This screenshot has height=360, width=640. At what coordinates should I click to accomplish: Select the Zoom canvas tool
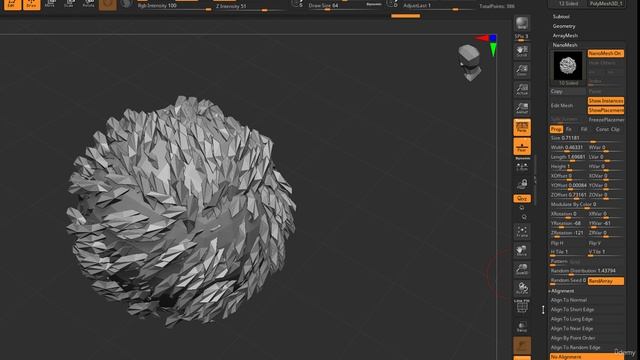tap(522, 70)
